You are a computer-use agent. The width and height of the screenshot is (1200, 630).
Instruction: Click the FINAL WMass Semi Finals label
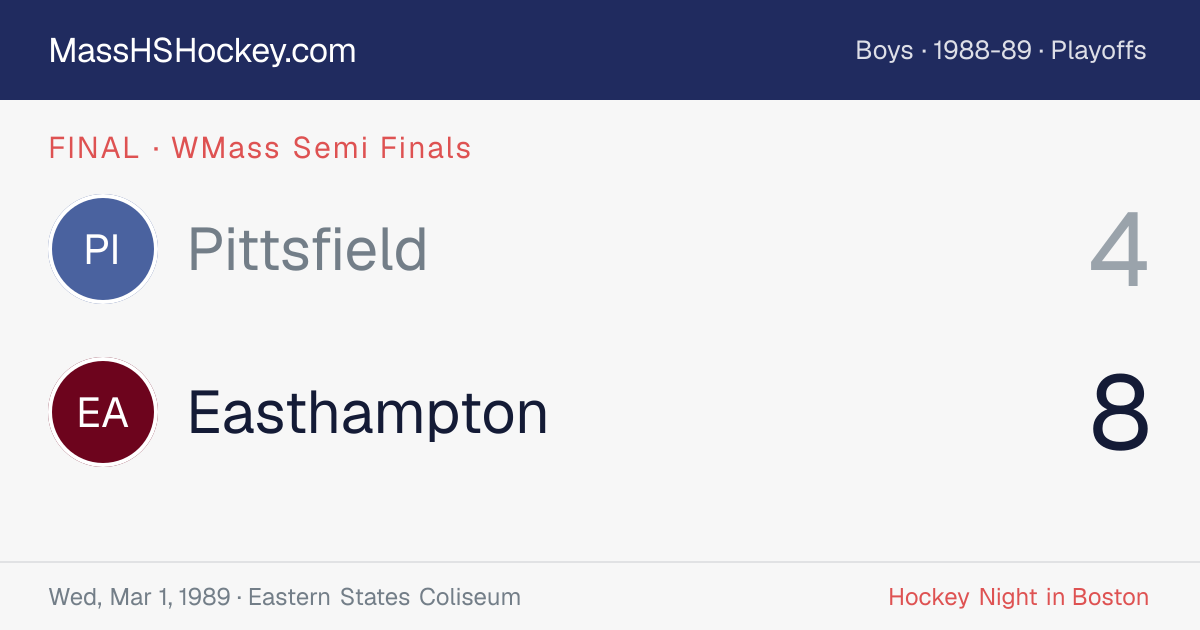click(x=260, y=148)
